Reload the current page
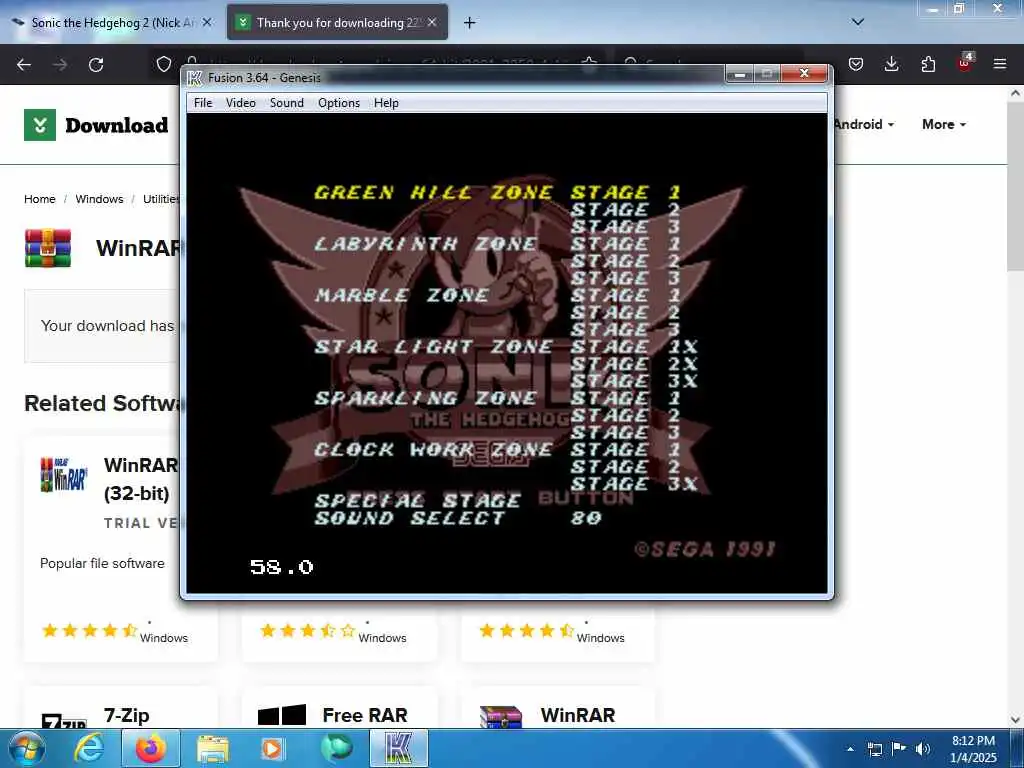 tap(96, 64)
